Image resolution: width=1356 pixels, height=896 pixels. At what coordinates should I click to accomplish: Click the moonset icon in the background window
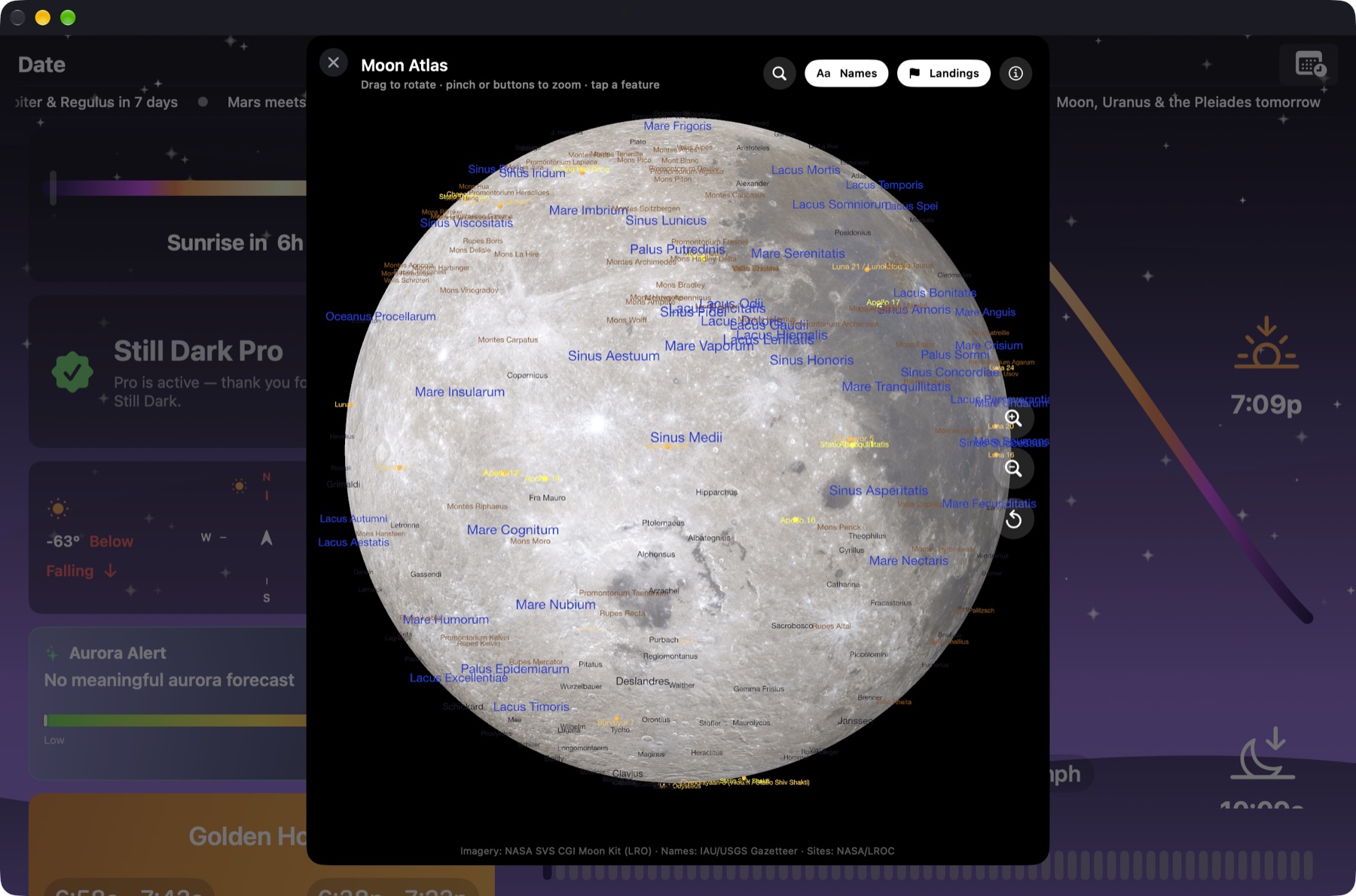pyautogui.click(x=1263, y=753)
